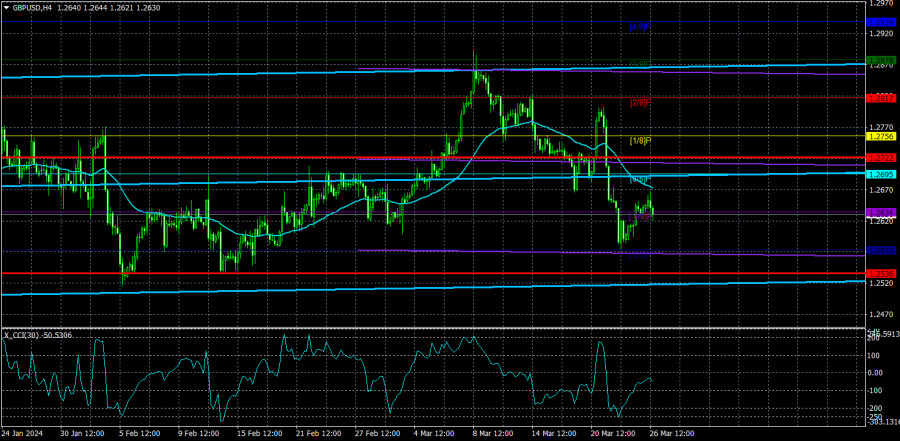Select the red 1.2536 price label
The height and width of the screenshot is (441, 900).
click(881, 273)
